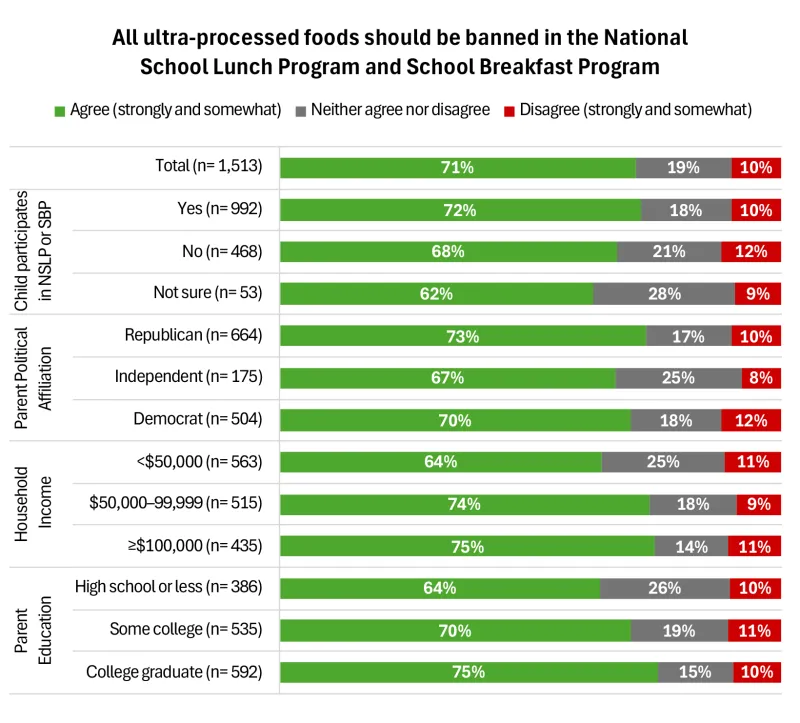The image size is (800, 723).
Task: Click the Household Income axis group label
Action: point(34,503)
